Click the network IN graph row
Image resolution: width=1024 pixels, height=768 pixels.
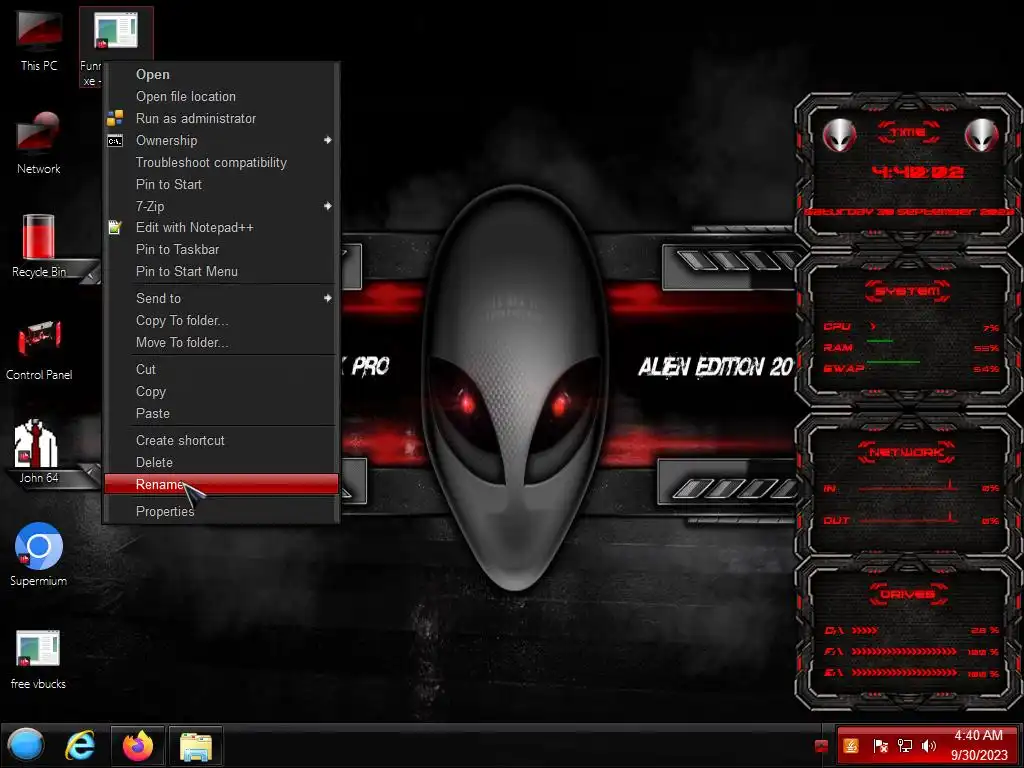click(911, 488)
